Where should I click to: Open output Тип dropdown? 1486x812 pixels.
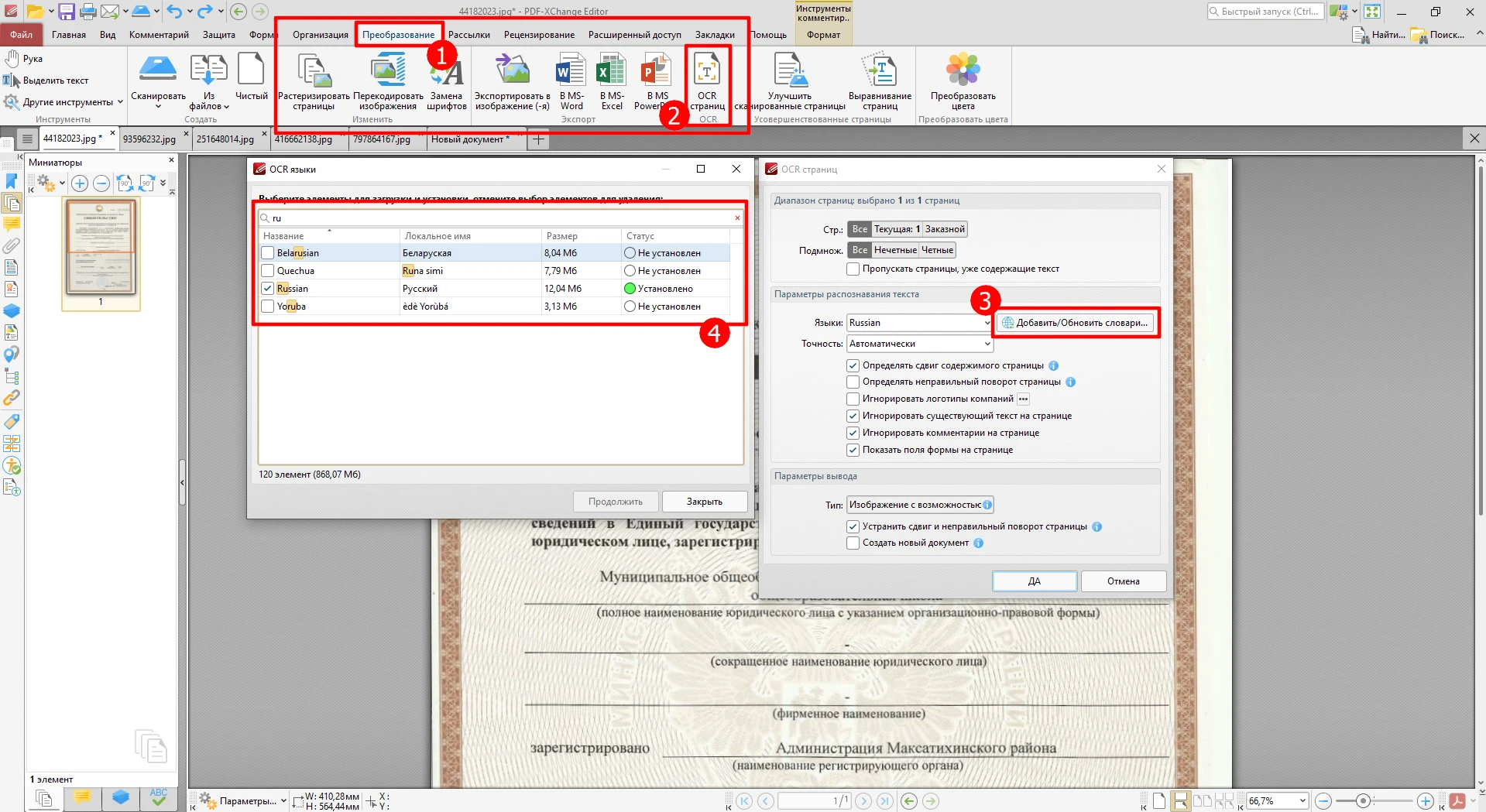[920, 505]
